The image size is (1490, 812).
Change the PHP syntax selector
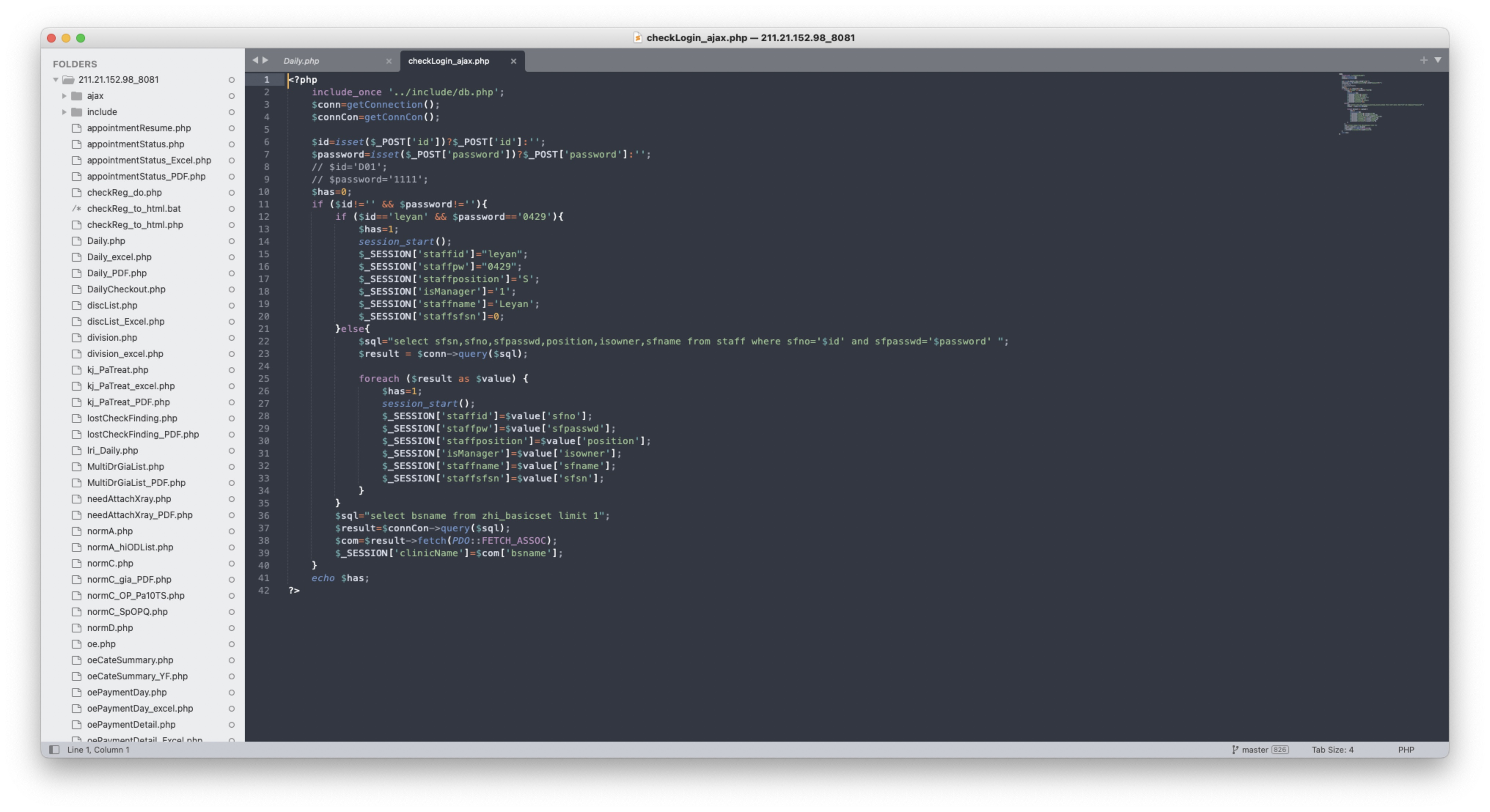[1406, 750]
